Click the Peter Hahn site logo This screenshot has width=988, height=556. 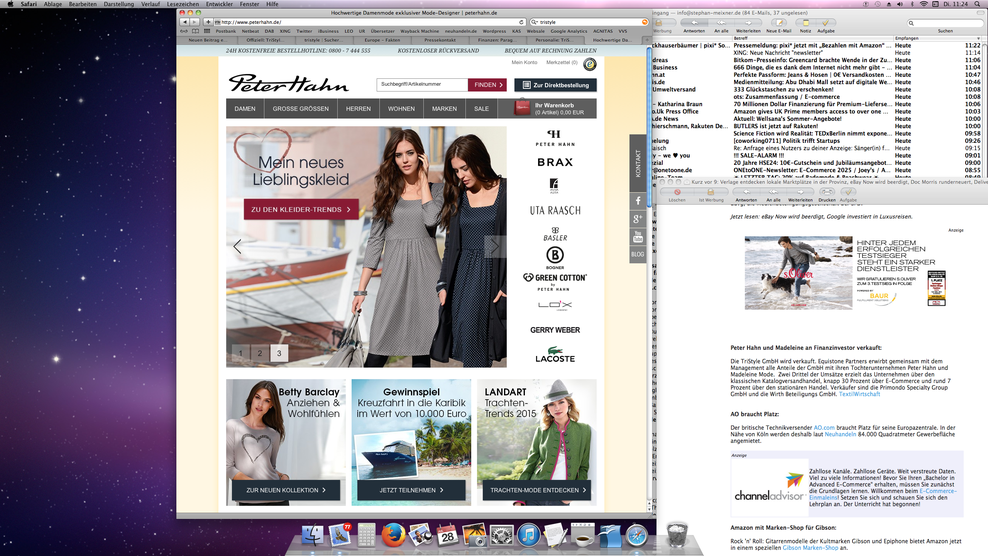(x=288, y=83)
